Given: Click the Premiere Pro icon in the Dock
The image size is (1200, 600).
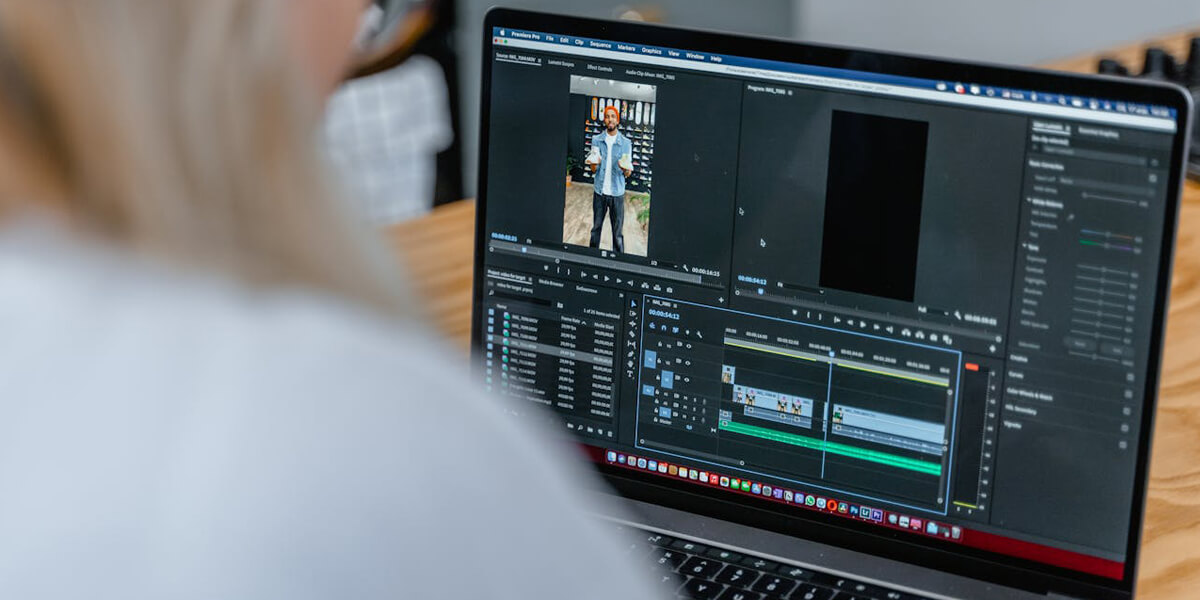Looking at the screenshot, I should 877,515.
